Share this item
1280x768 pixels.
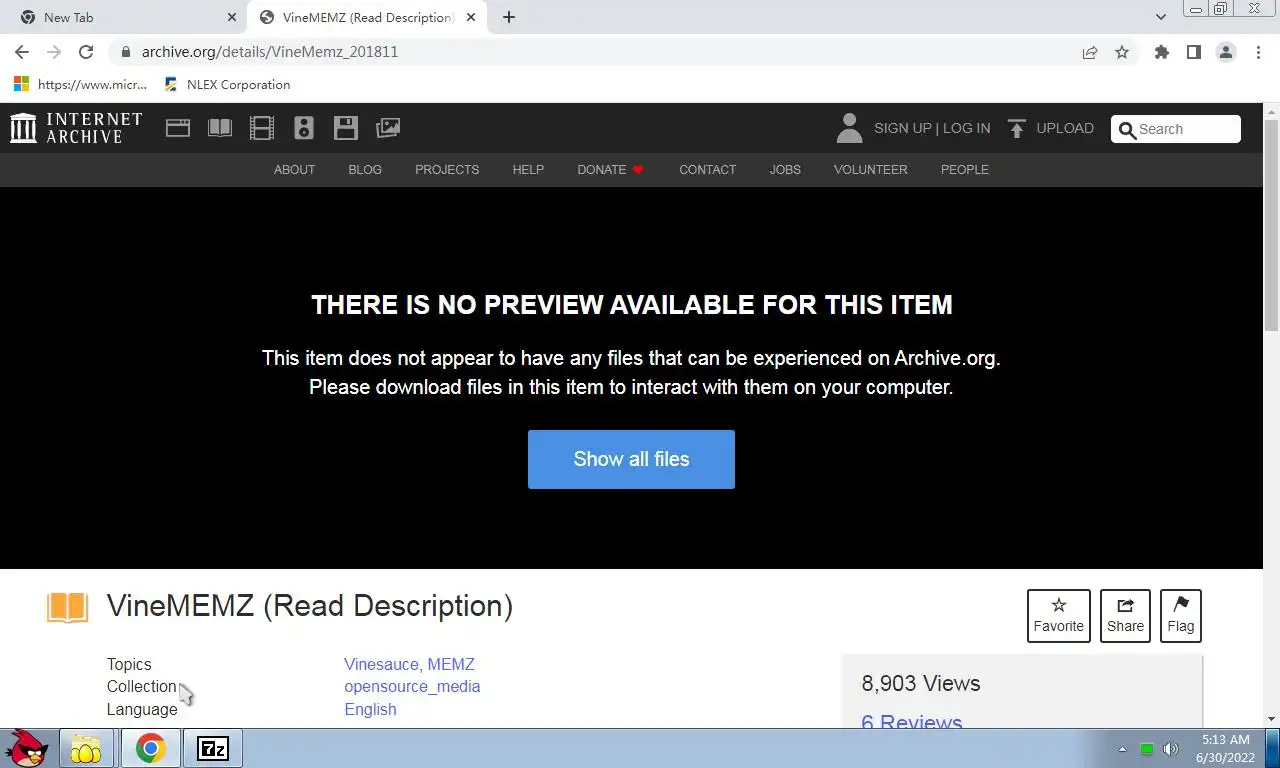[x=1125, y=615]
